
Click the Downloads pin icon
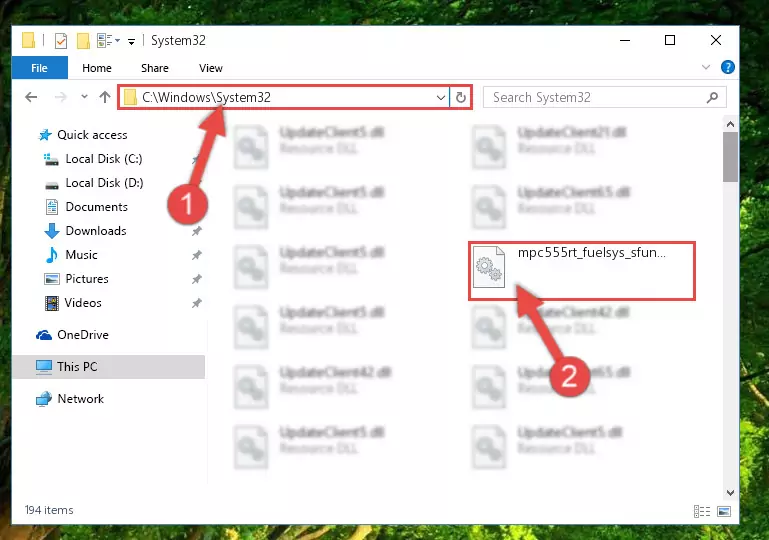[x=197, y=231]
